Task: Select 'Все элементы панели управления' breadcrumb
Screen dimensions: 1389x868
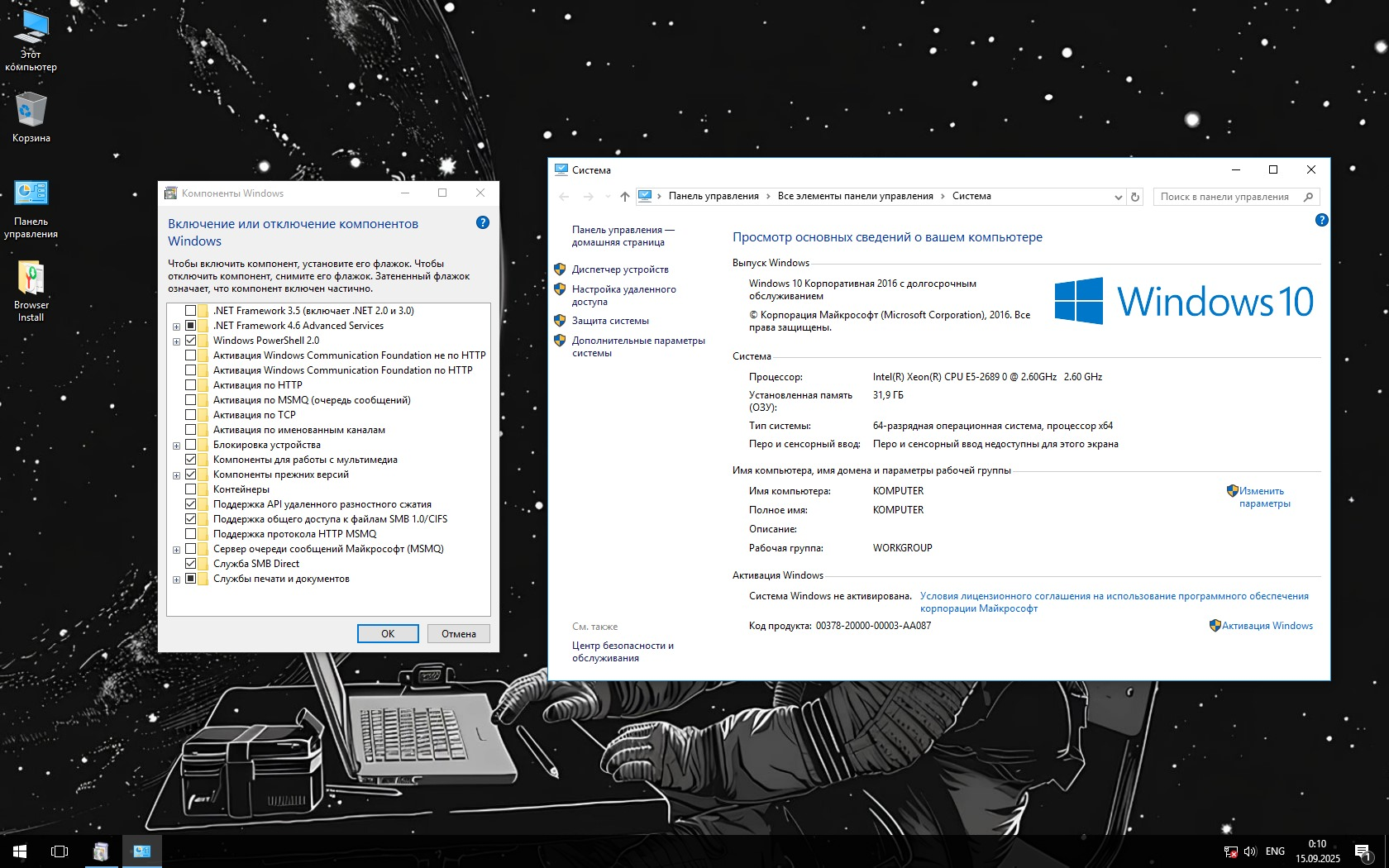Action: click(x=855, y=196)
